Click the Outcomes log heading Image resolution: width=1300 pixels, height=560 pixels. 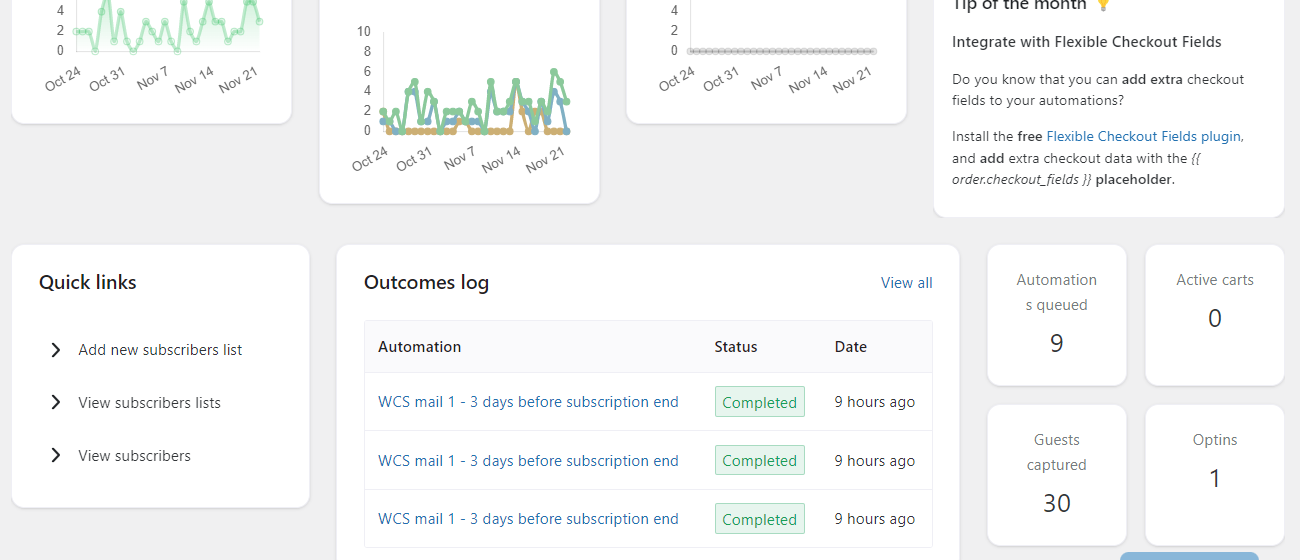426,283
